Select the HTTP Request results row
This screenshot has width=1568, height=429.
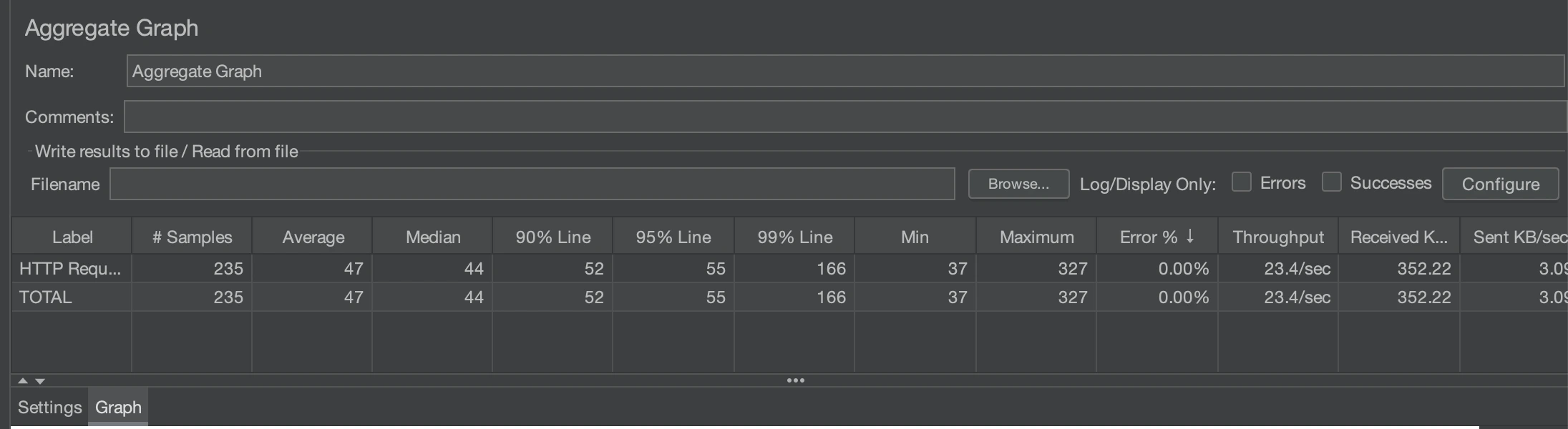[70, 269]
